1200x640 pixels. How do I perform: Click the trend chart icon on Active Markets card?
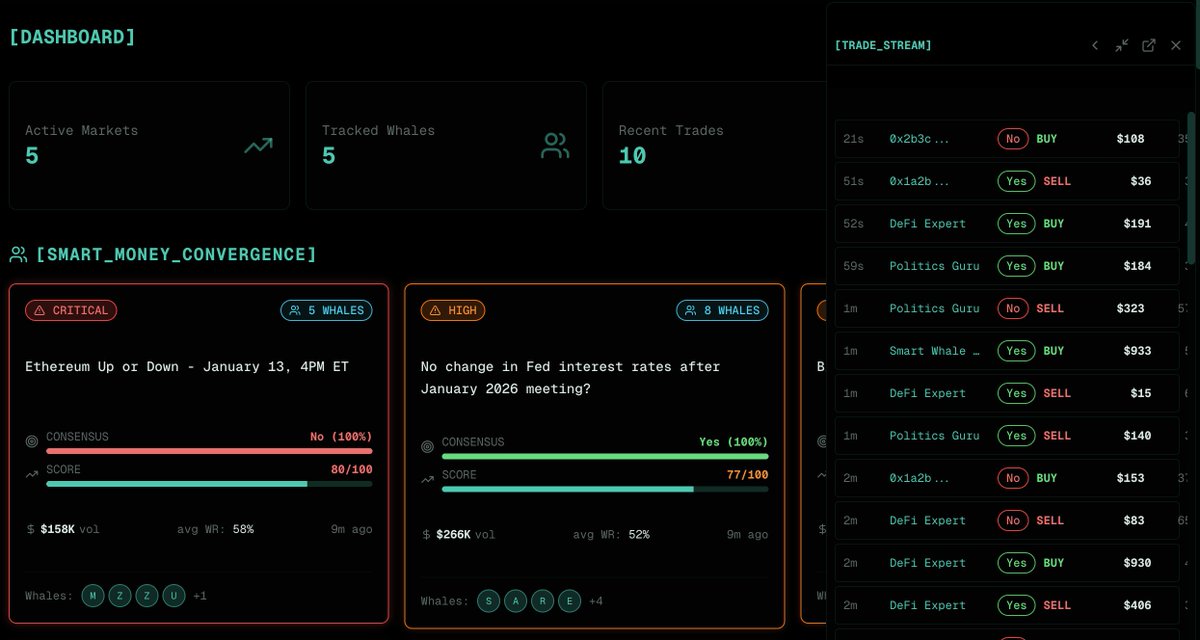click(x=258, y=144)
